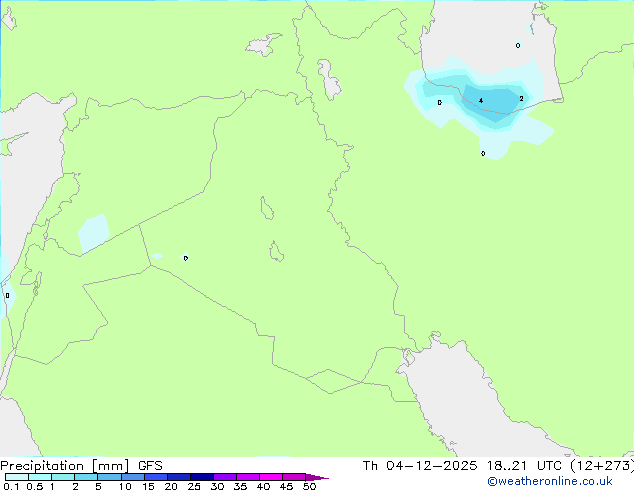This screenshot has width=634, height=490.
Task: Pick the 40–45 mm magenta legend swatch
Action: coord(271,477)
